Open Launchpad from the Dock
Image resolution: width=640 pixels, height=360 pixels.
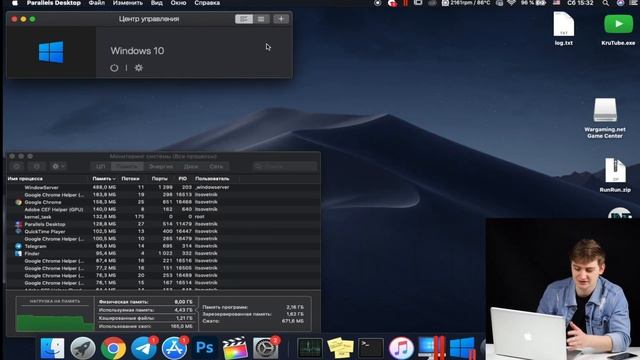click(83, 348)
